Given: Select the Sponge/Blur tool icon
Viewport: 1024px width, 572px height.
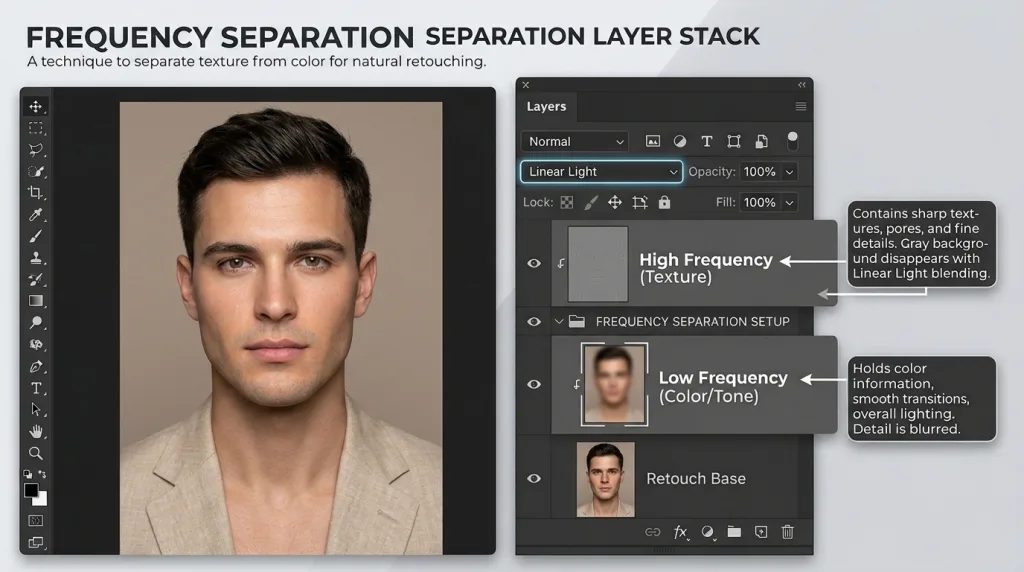Looking at the screenshot, I should point(35,344).
